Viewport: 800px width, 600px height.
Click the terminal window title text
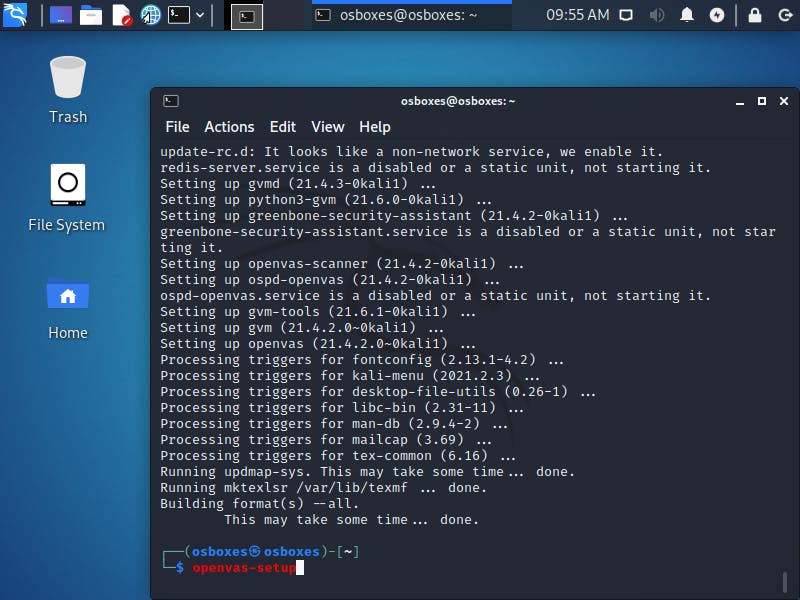(x=458, y=101)
